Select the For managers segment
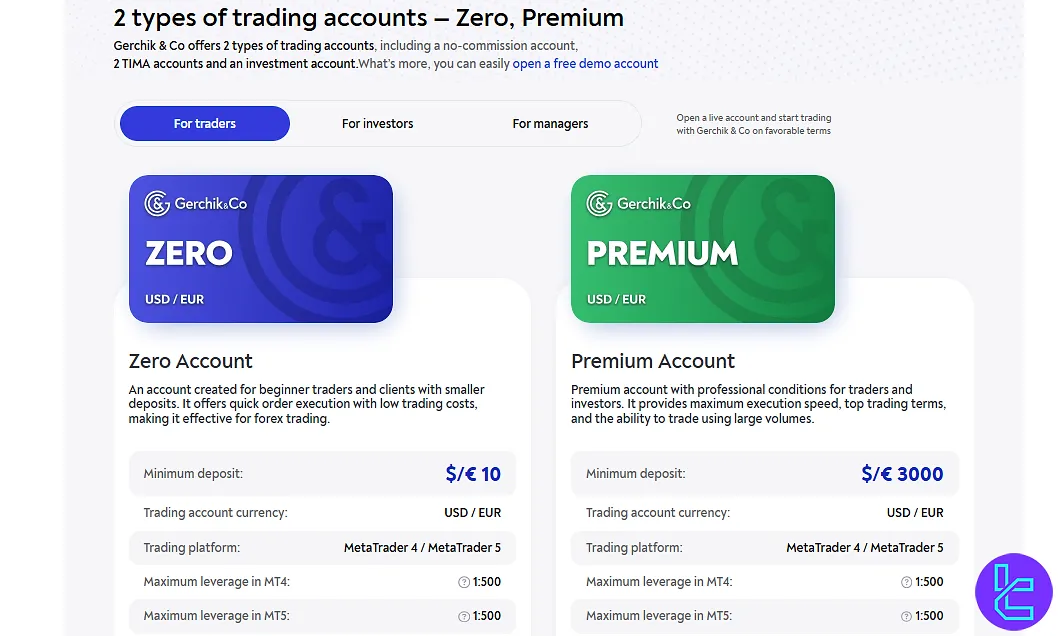 tap(550, 123)
